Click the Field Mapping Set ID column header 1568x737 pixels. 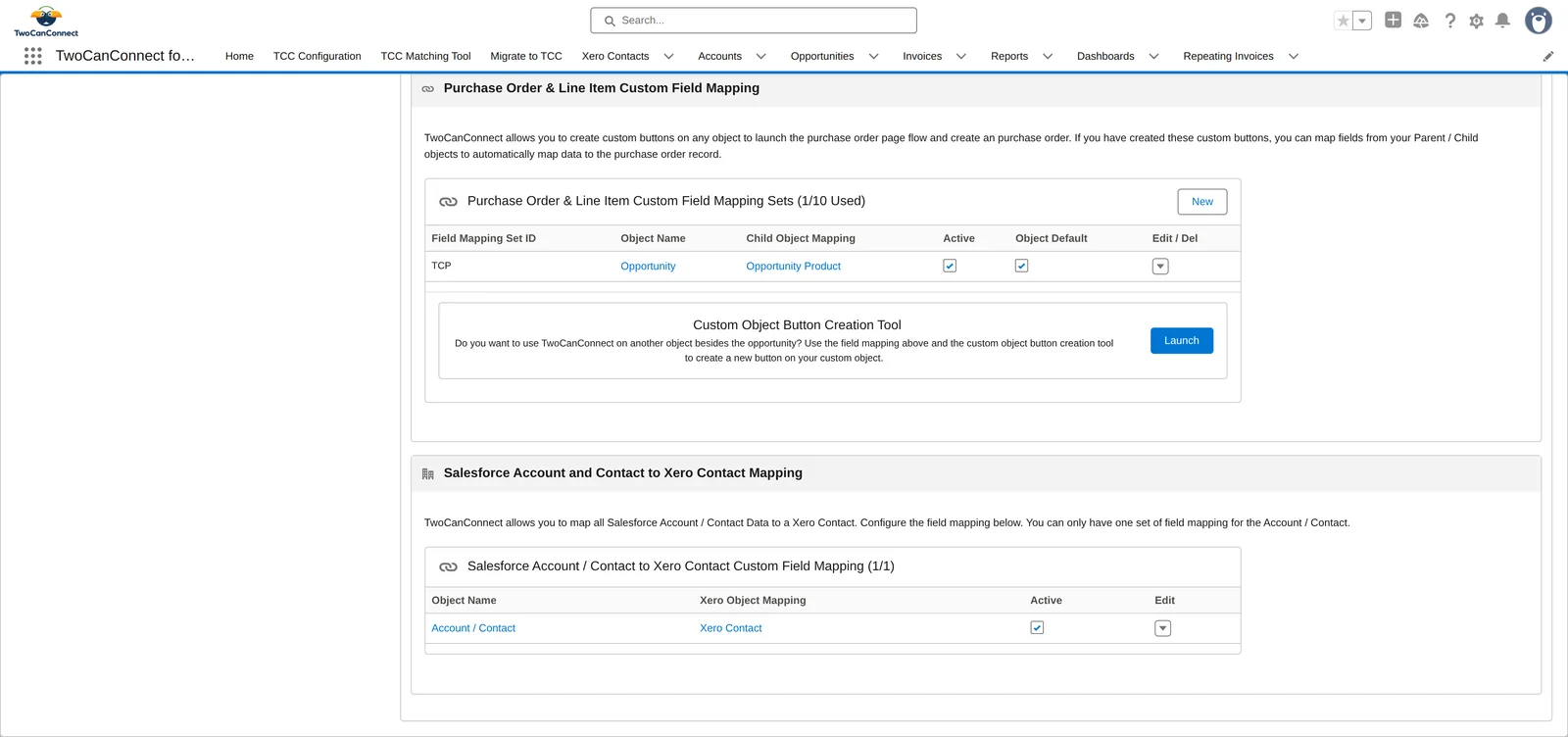(x=483, y=238)
